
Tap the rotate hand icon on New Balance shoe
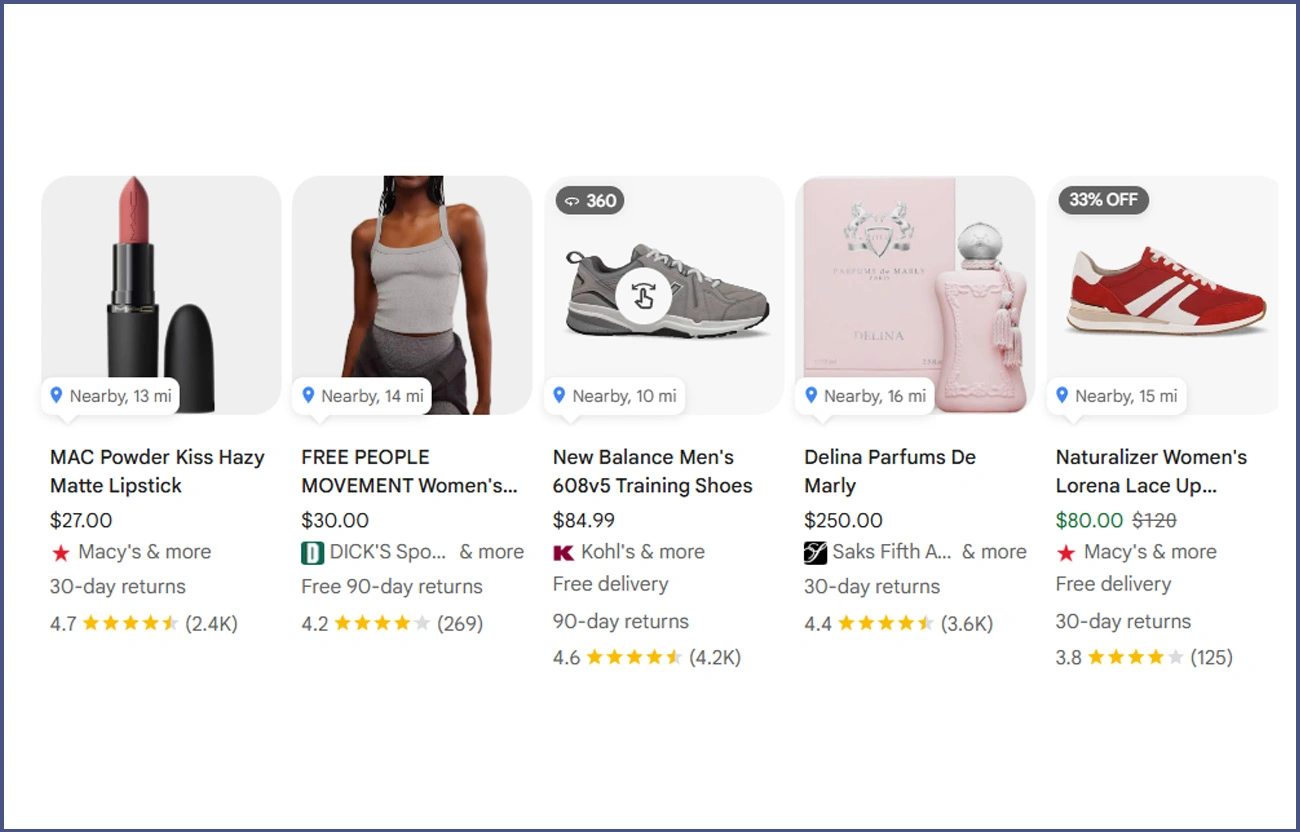[x=642, y=295]
